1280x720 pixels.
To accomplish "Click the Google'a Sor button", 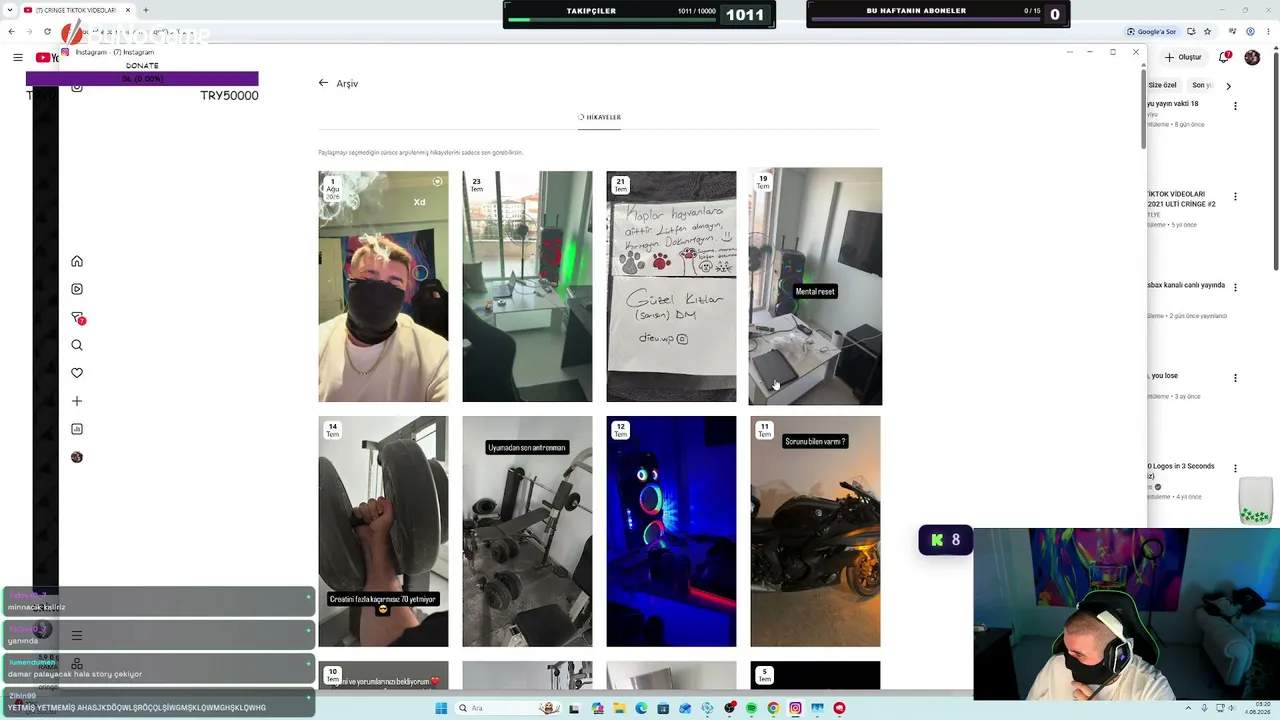I will pos(1151,32).
